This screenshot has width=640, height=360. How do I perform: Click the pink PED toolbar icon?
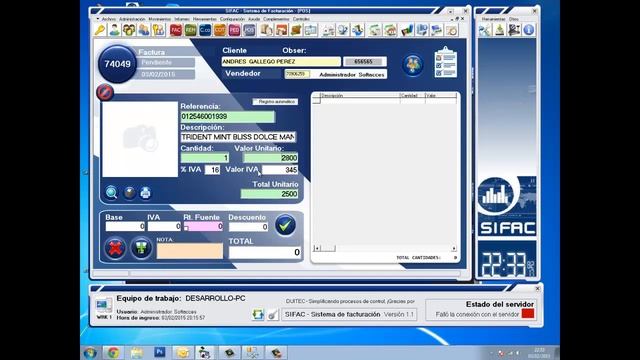coord(234,30)
